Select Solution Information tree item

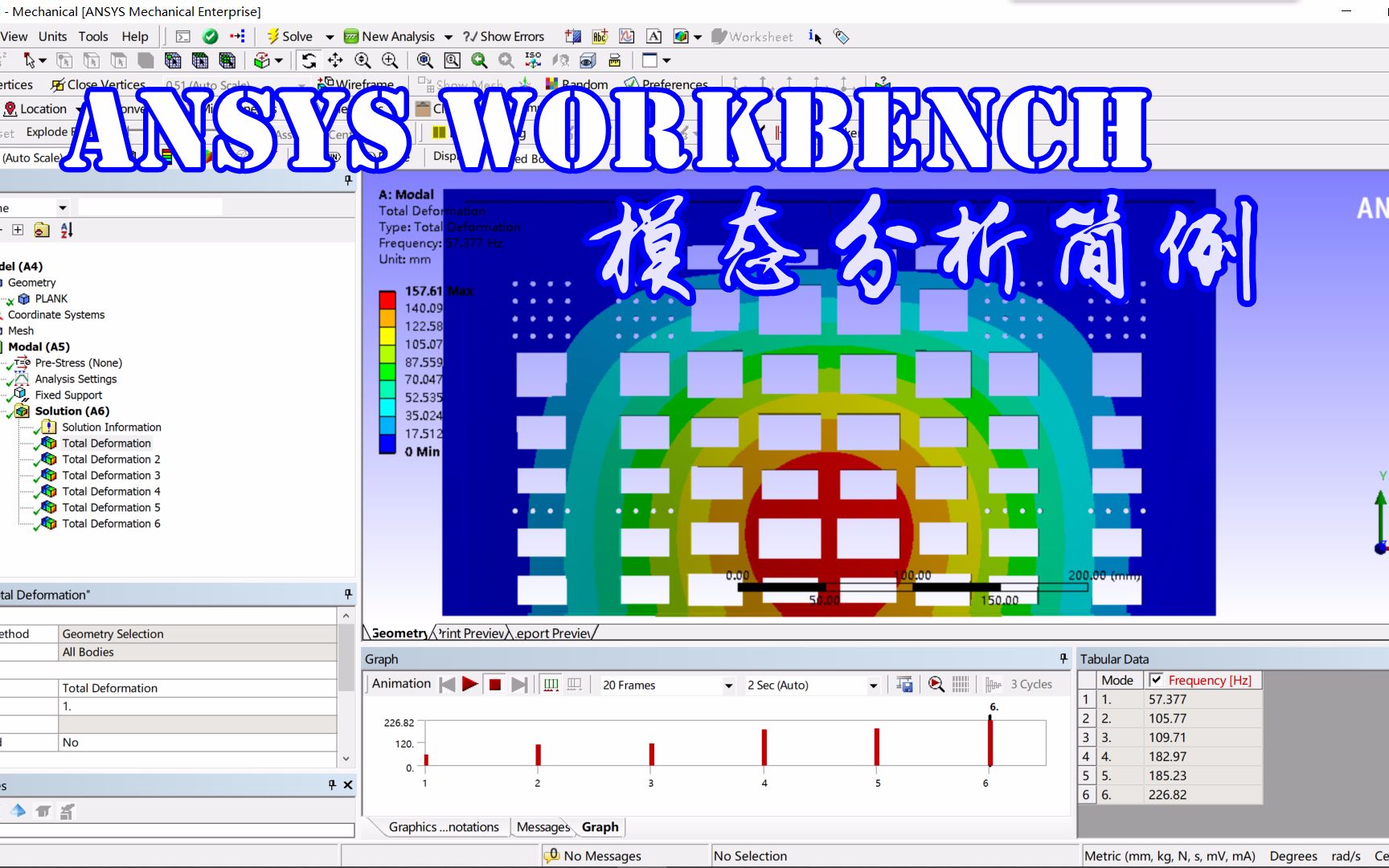pos(112,427)
